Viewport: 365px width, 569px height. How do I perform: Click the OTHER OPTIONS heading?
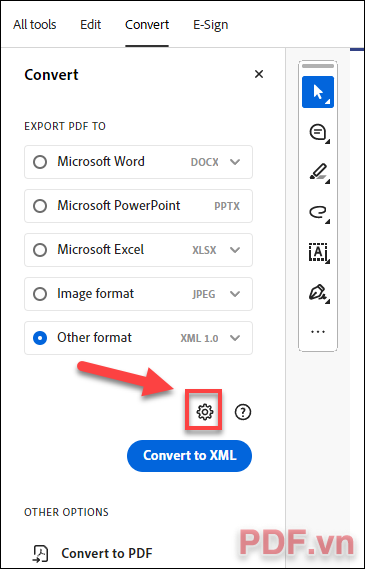click(66, 512)
